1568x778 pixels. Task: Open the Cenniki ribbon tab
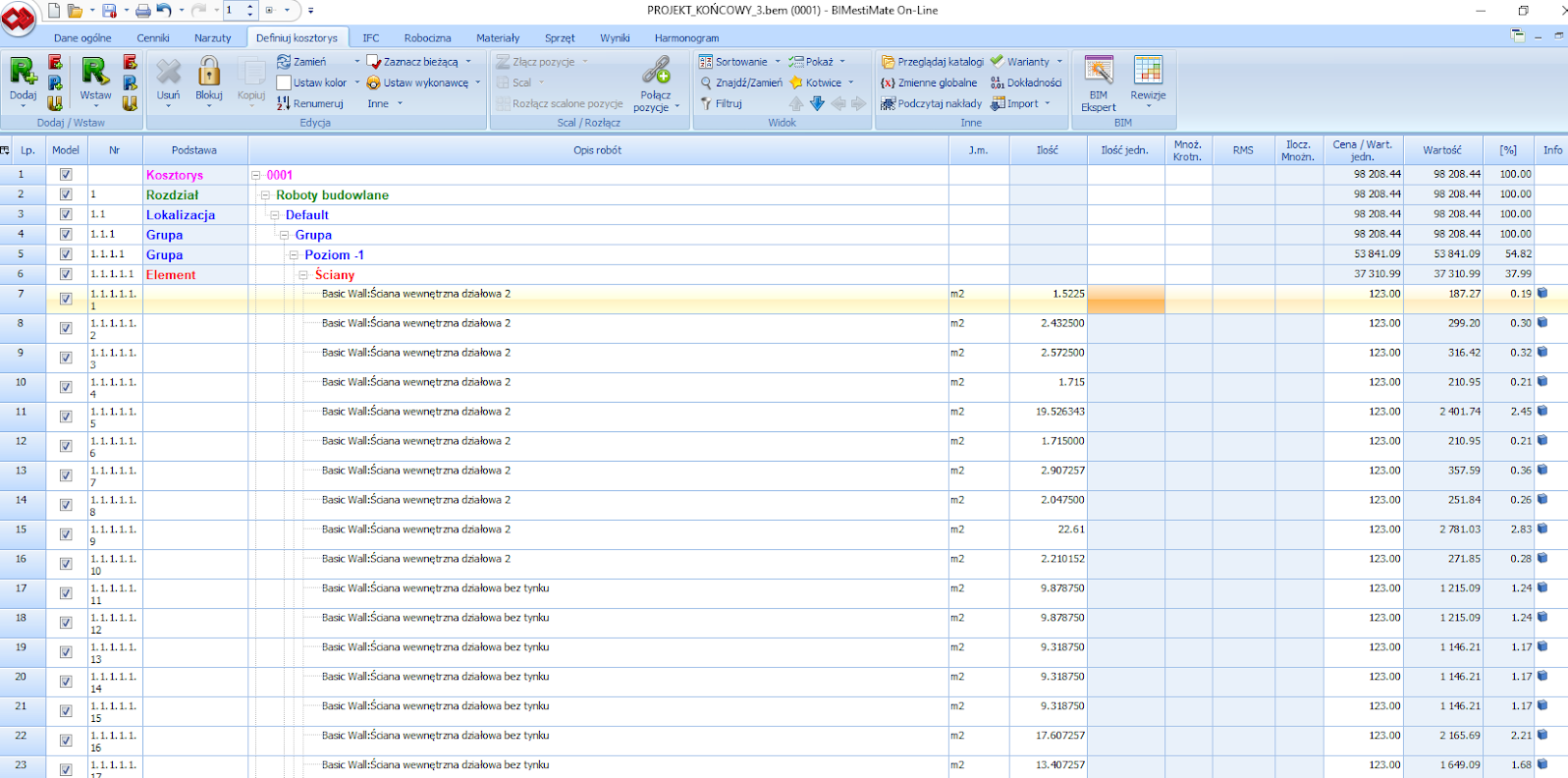coord(153,38)
